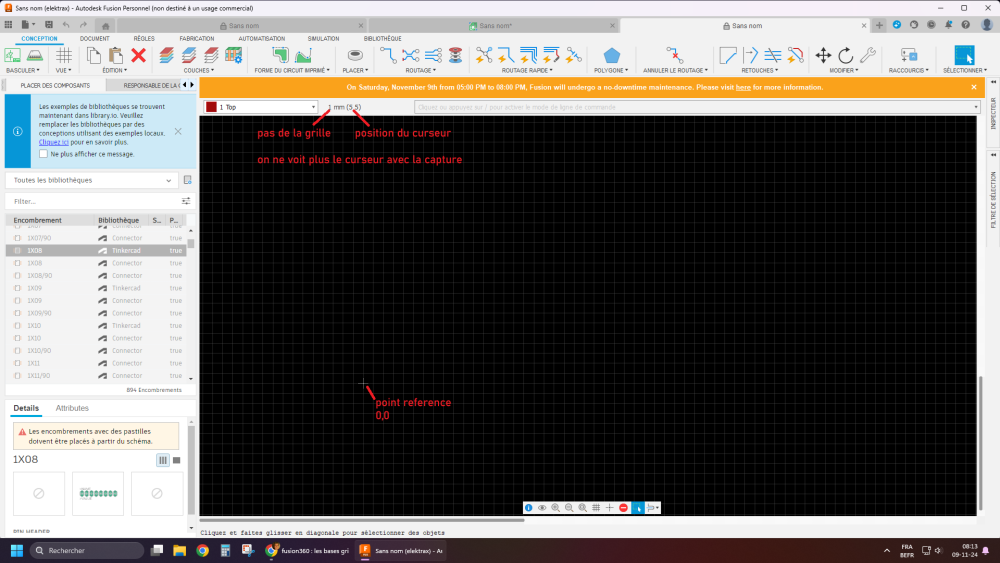Open the ÉDITION dropdown menu

(115, 70)
